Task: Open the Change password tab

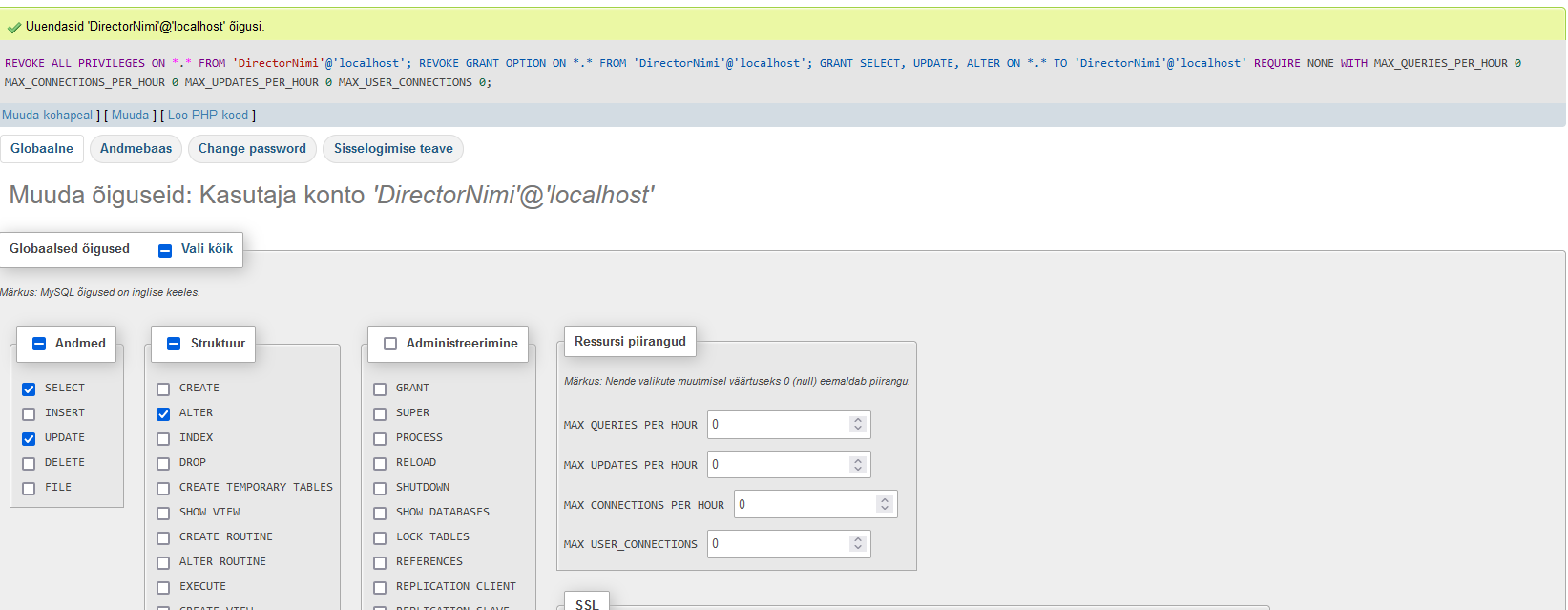Action: tap(252, 149)
